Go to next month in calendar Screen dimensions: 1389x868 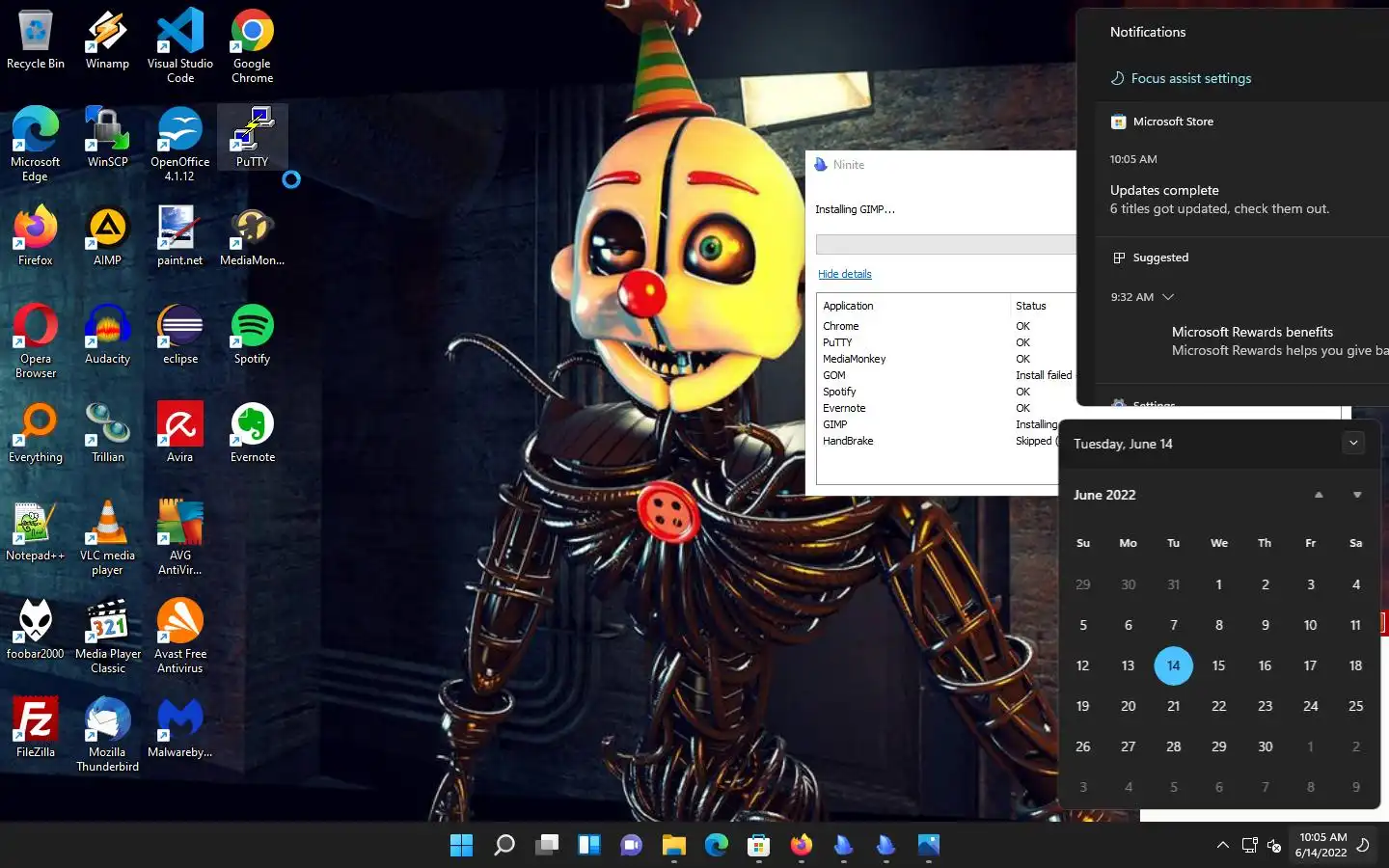click(x=1357, y=495)
